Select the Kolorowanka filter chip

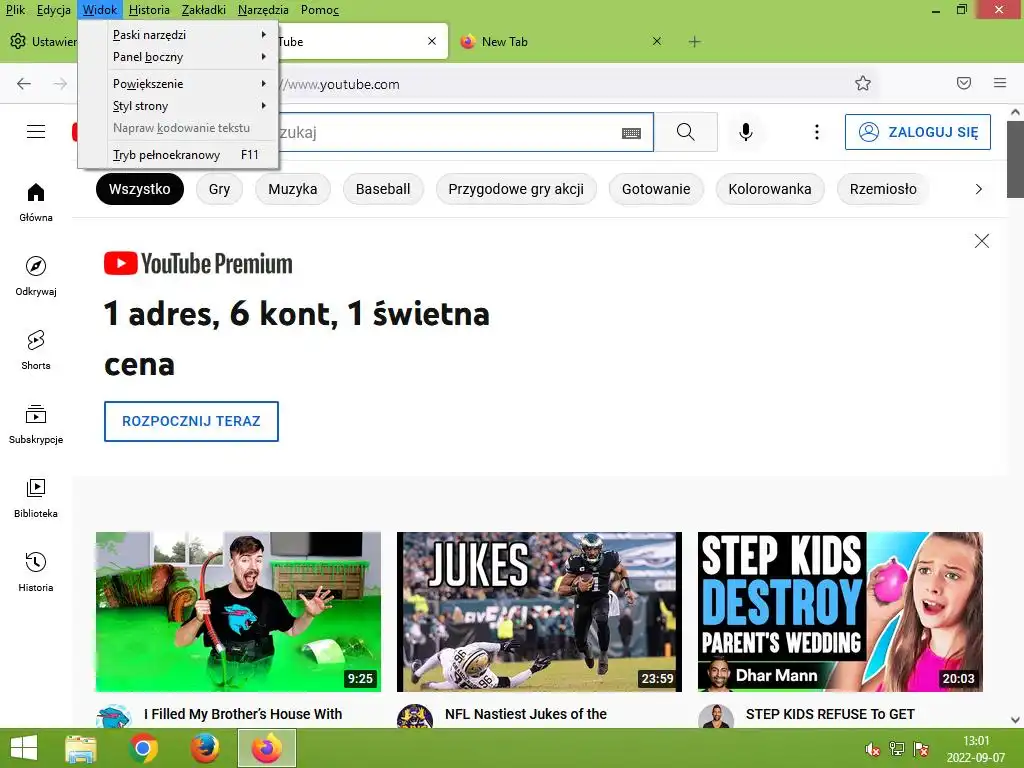pyautogui.click(x=770, y=189)
